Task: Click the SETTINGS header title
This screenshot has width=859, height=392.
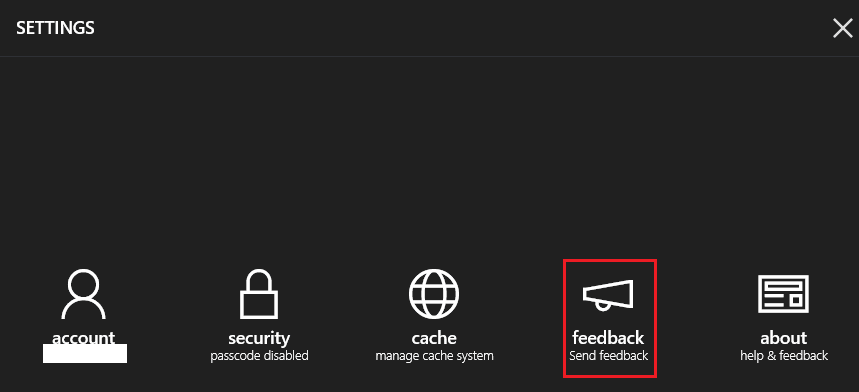Action: click(55, 28)
